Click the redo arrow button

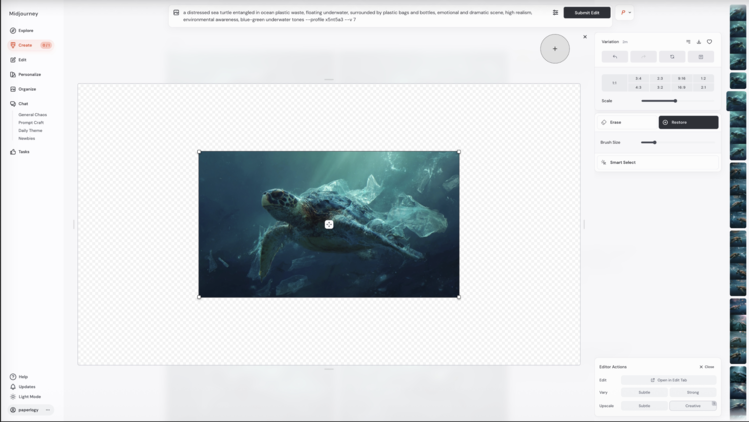643,57
